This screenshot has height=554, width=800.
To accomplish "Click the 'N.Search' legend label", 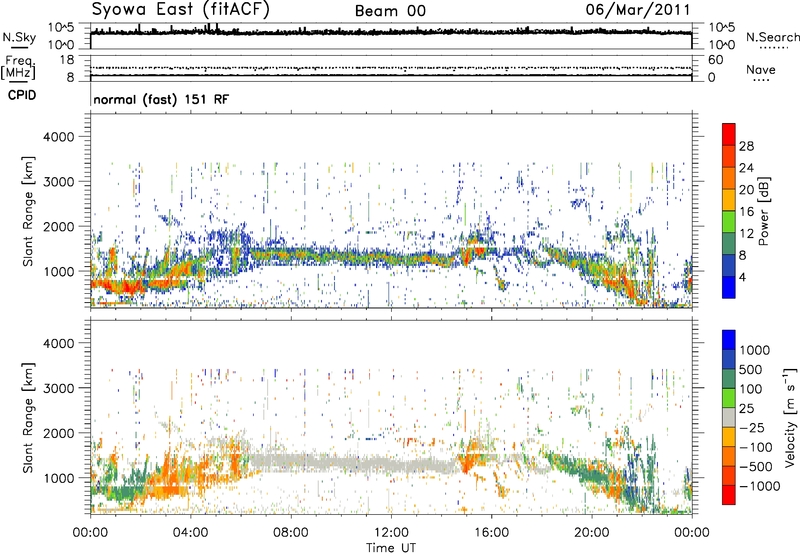I will [773, 37].
